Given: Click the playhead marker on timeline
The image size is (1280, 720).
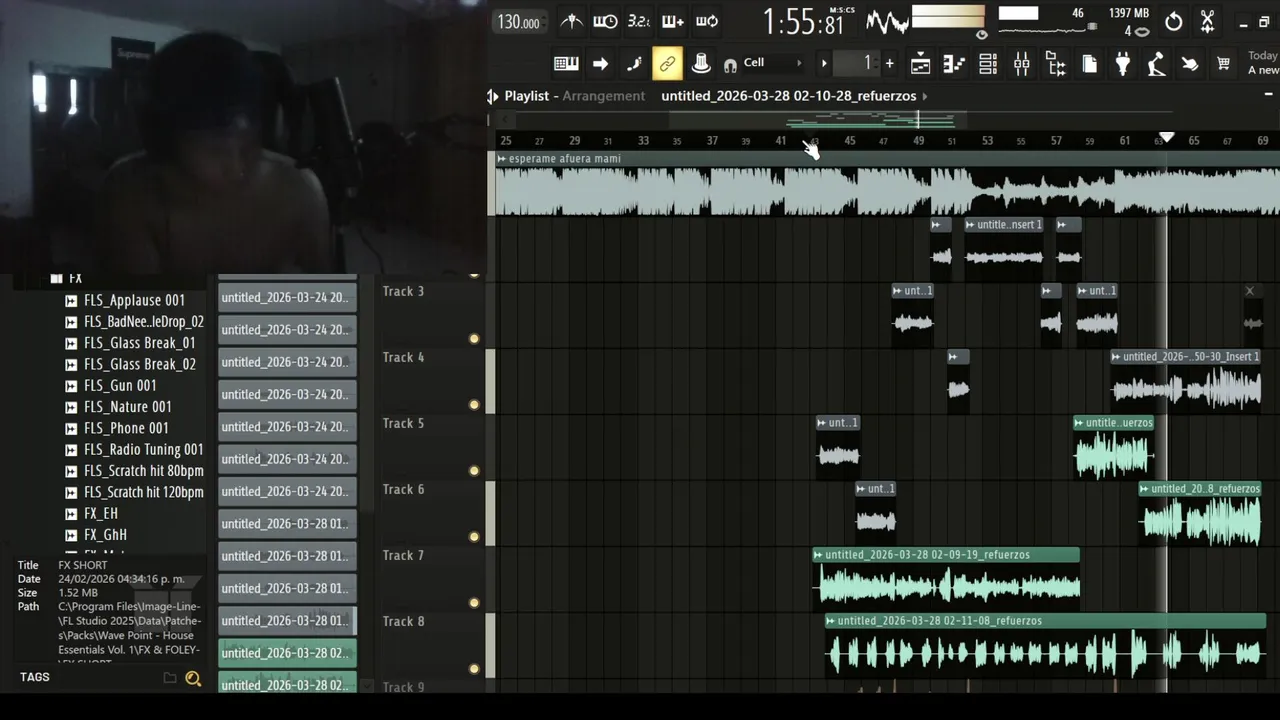Looking at the screenshot, I should (1166, 137).
